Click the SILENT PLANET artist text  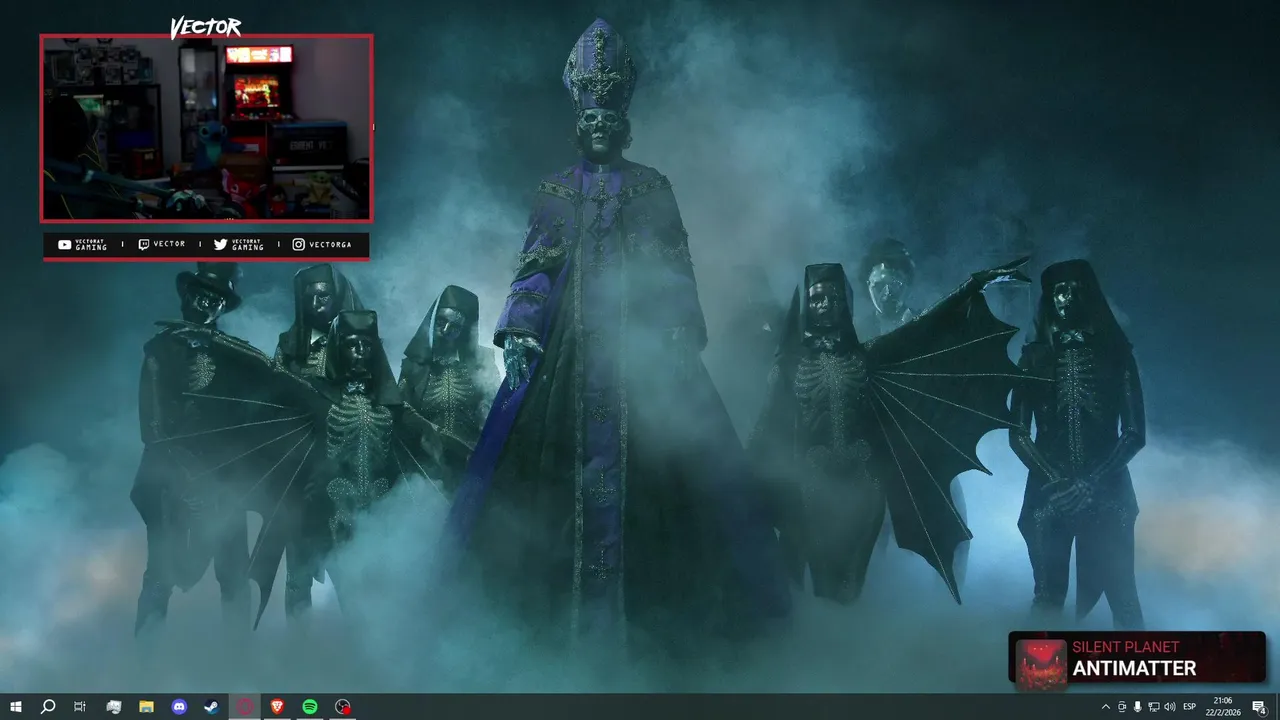point(1126,647)
